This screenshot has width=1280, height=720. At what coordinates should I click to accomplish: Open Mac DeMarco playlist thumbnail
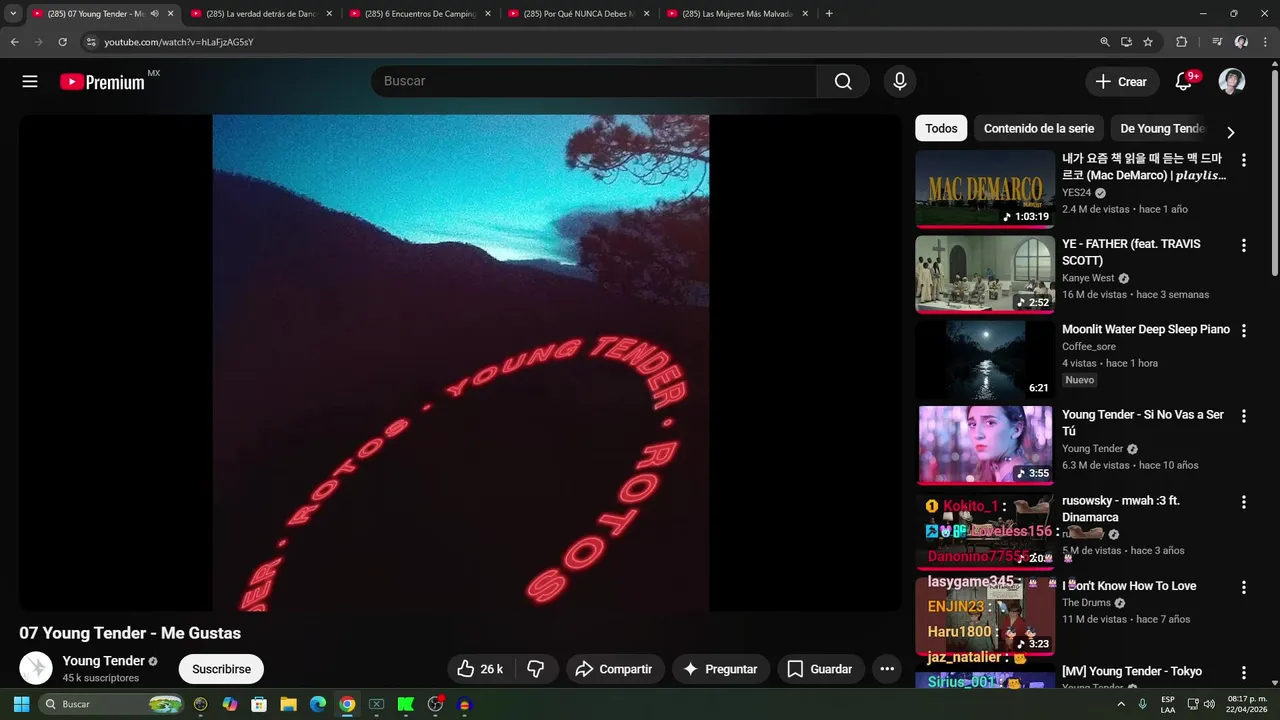point(985,189)
